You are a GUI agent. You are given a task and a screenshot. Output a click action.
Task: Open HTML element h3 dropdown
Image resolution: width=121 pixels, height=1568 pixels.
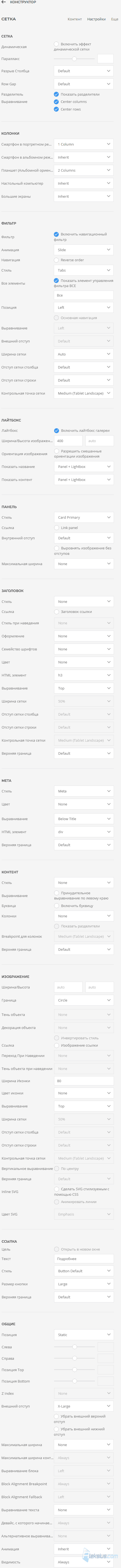coord(84,675)
